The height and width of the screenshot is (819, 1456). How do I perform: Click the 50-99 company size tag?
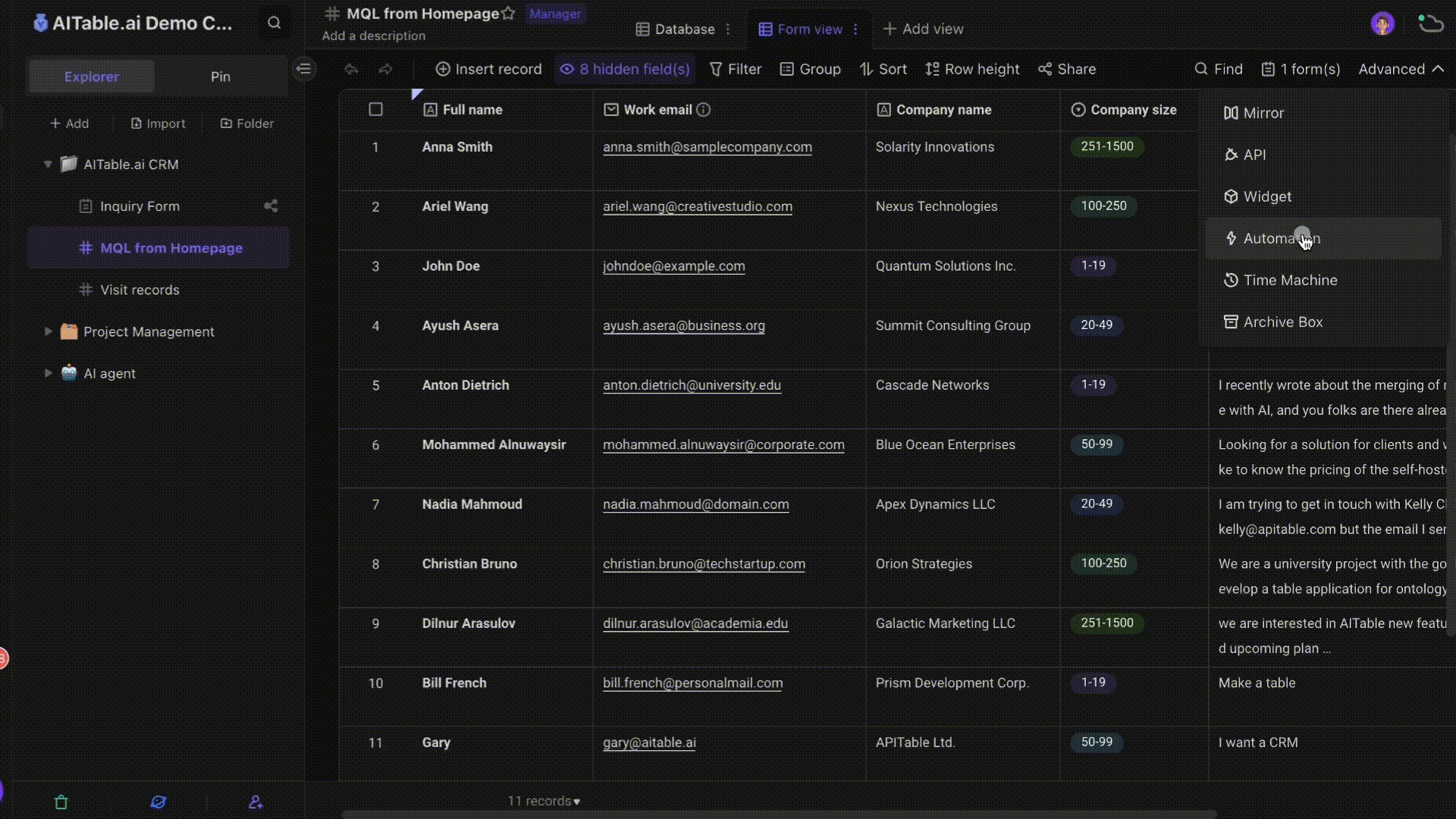1097,445
